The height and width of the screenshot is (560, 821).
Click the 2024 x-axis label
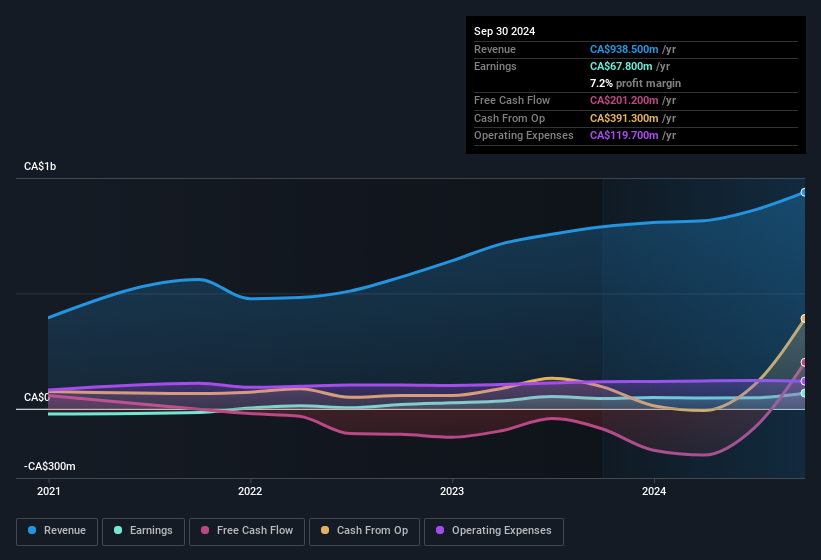(654, 491)
